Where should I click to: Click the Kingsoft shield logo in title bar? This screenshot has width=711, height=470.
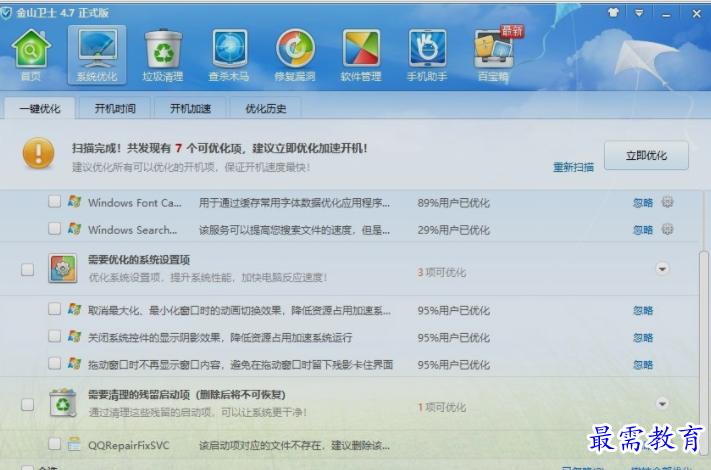[x=6, y=13]
